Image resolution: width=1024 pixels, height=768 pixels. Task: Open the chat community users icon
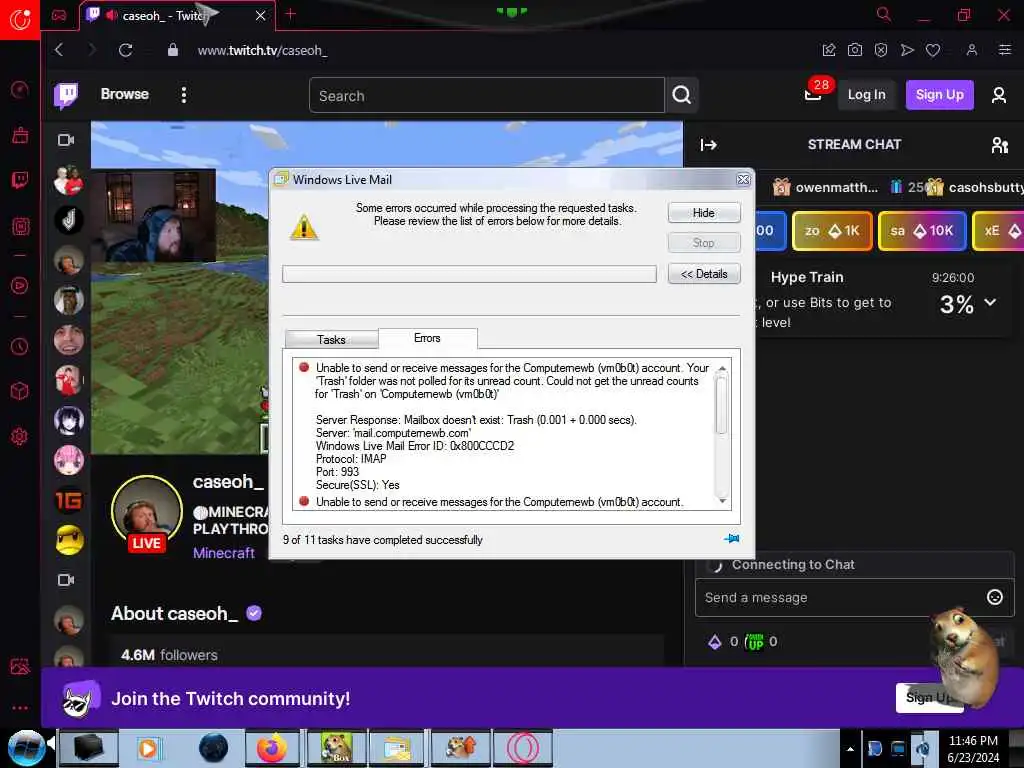coord(999,145)
